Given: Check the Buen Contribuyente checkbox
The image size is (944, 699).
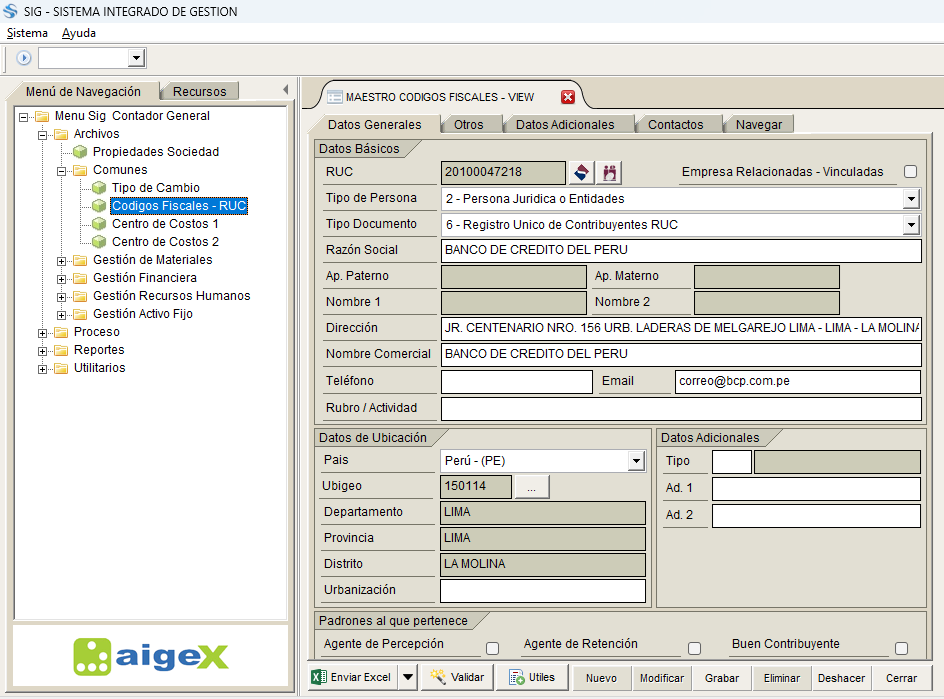Looking at the screenshot, I should (901, 648).
